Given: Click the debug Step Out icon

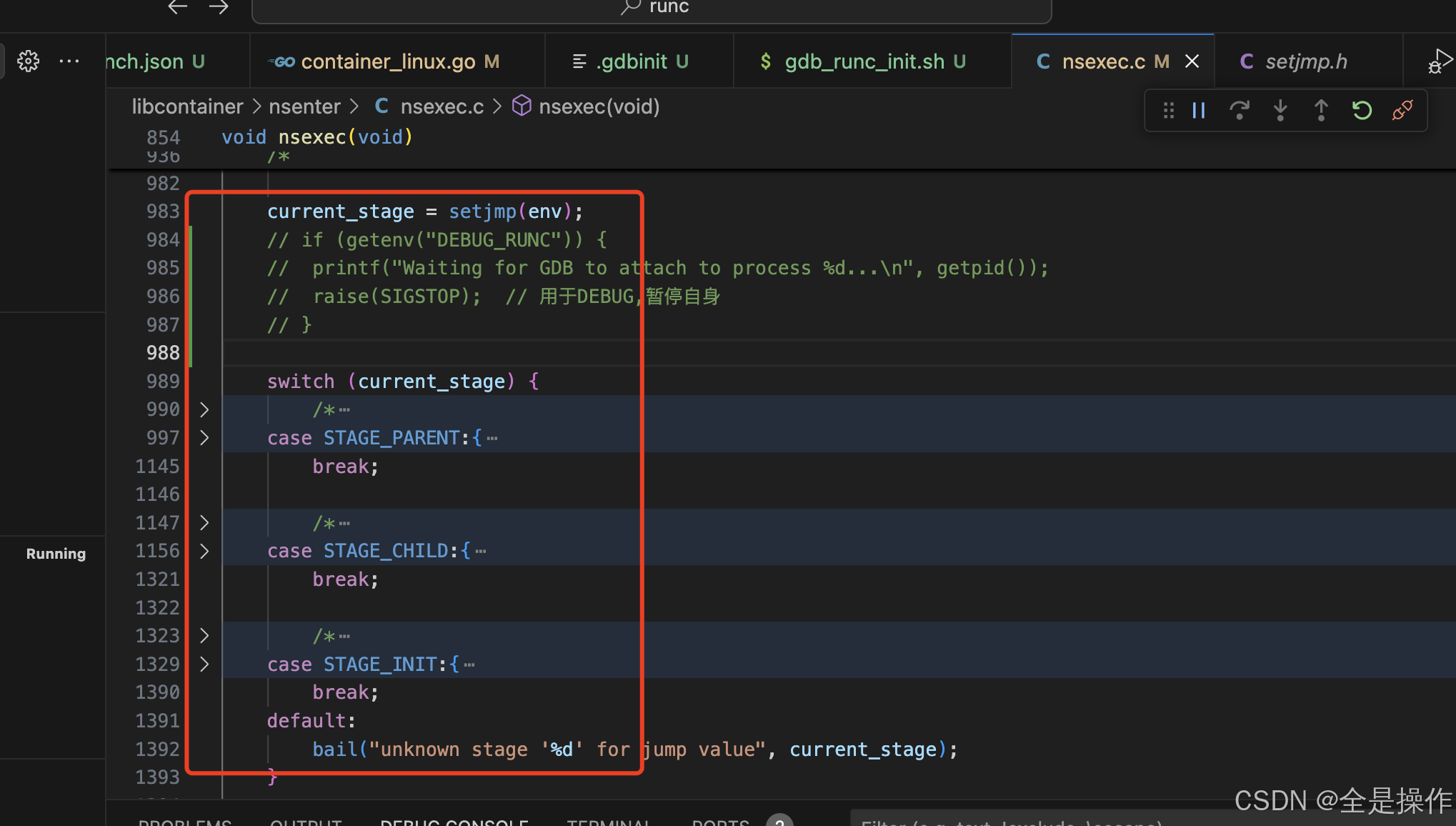Looking at the screenshot, I should [x=1321, y=111].
